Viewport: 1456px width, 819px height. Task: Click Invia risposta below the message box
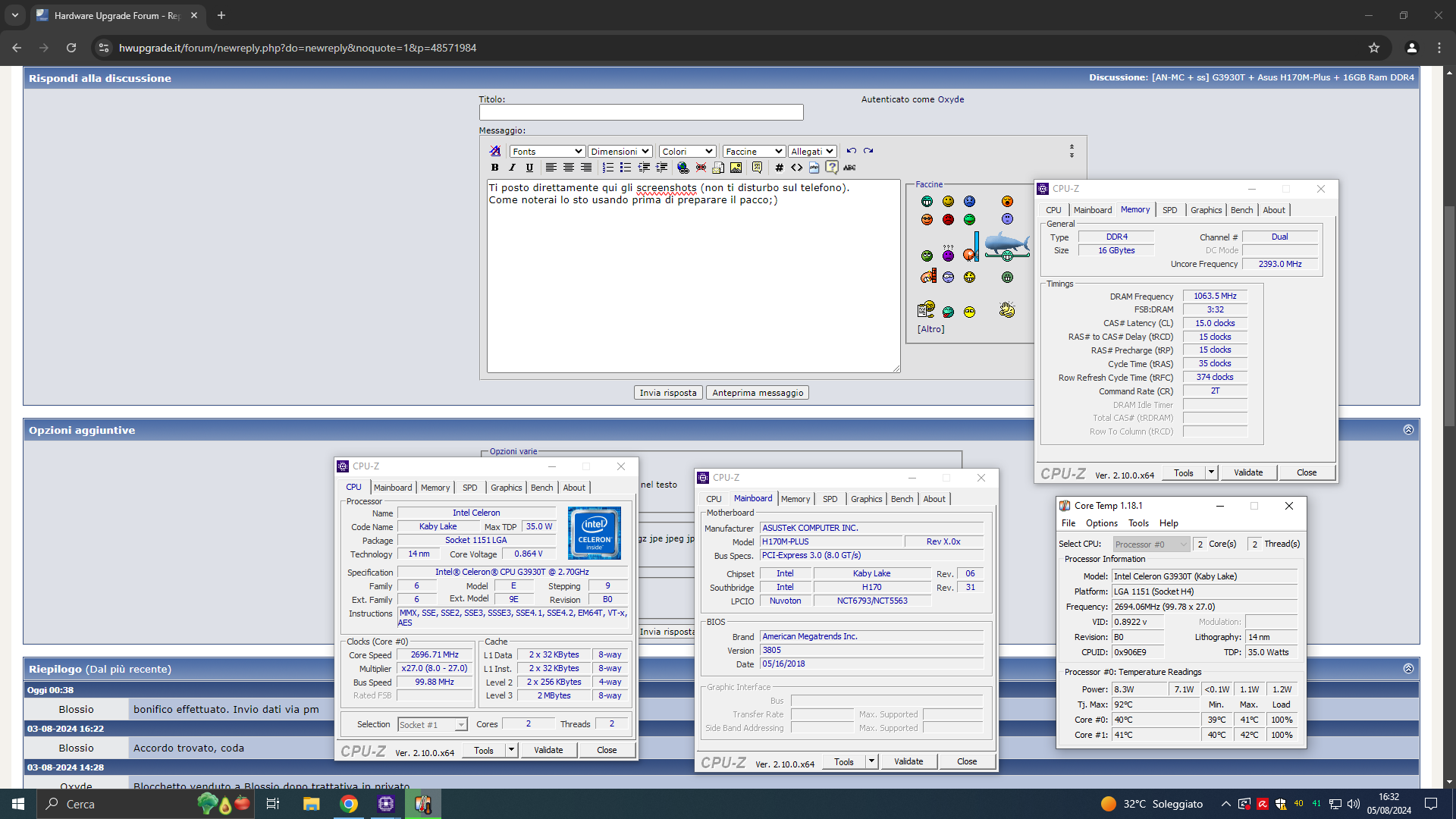667,393
